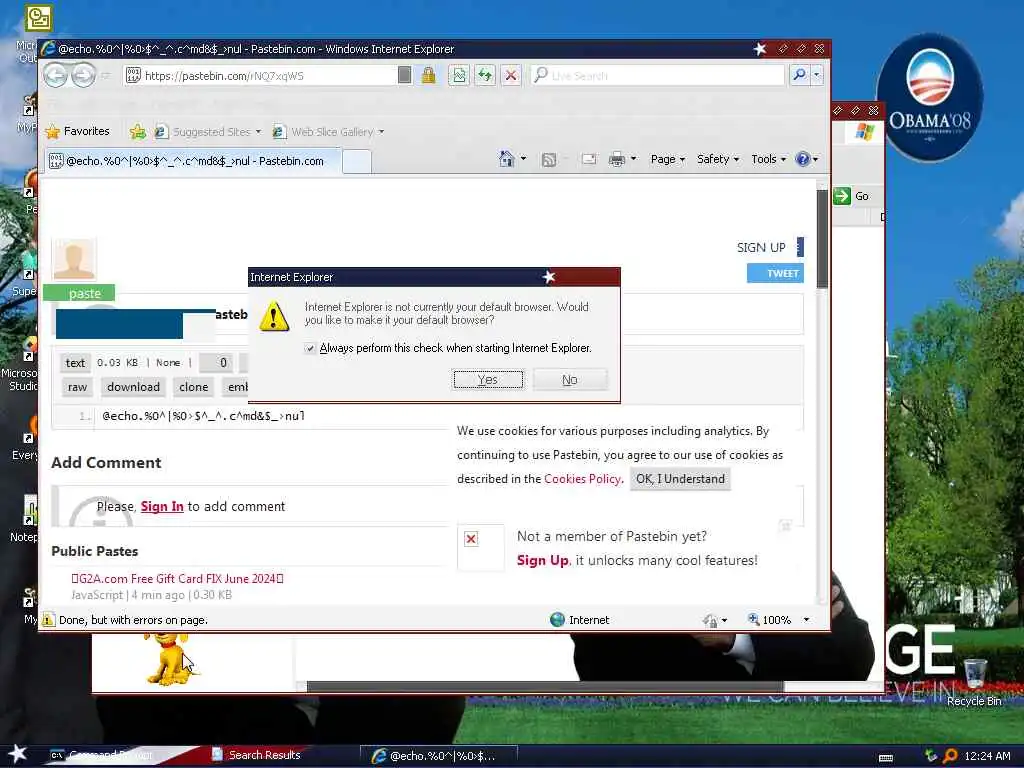Click the keyboard icon in the system tray

point(886,758)
